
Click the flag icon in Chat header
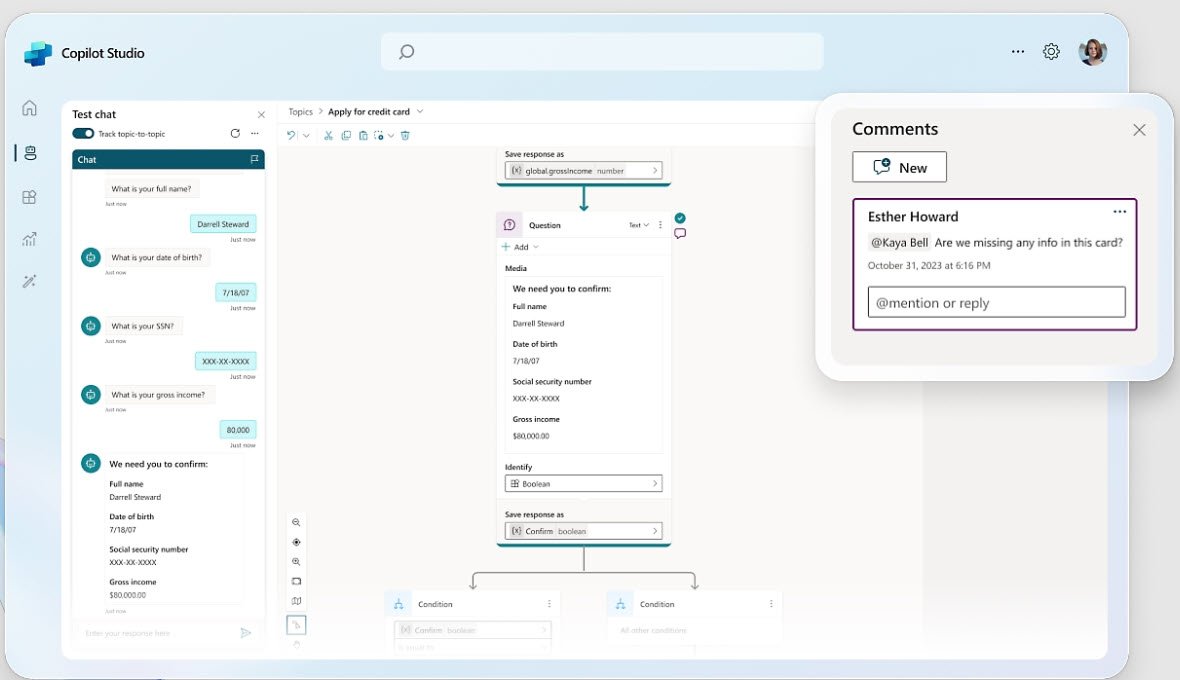[254, 159]
